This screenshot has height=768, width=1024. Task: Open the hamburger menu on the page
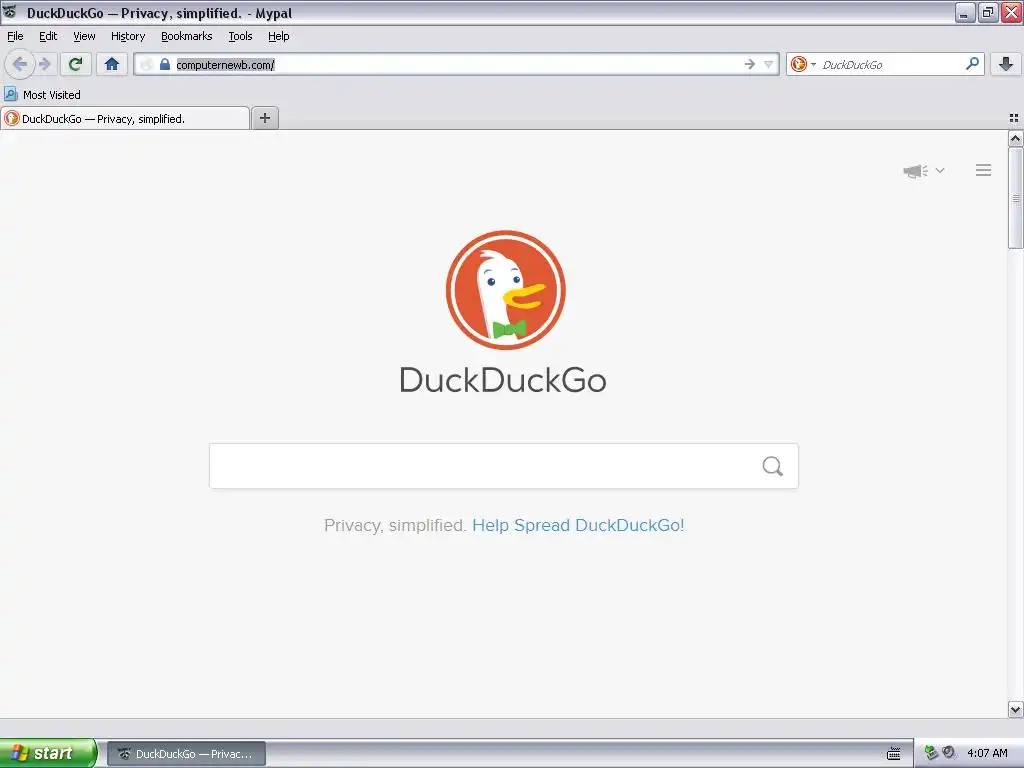tap(984, 170)
